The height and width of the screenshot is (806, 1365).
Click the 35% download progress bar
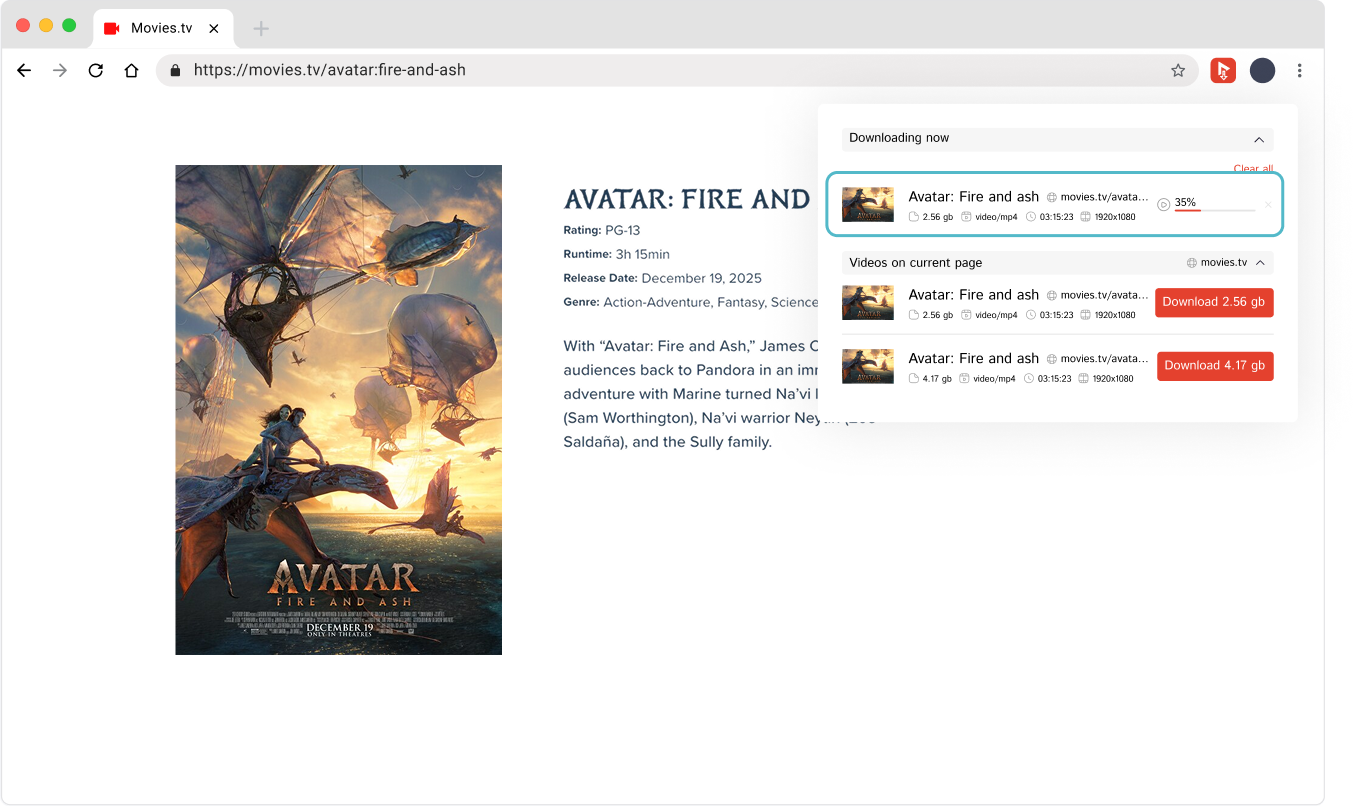tap(1214, 210)
